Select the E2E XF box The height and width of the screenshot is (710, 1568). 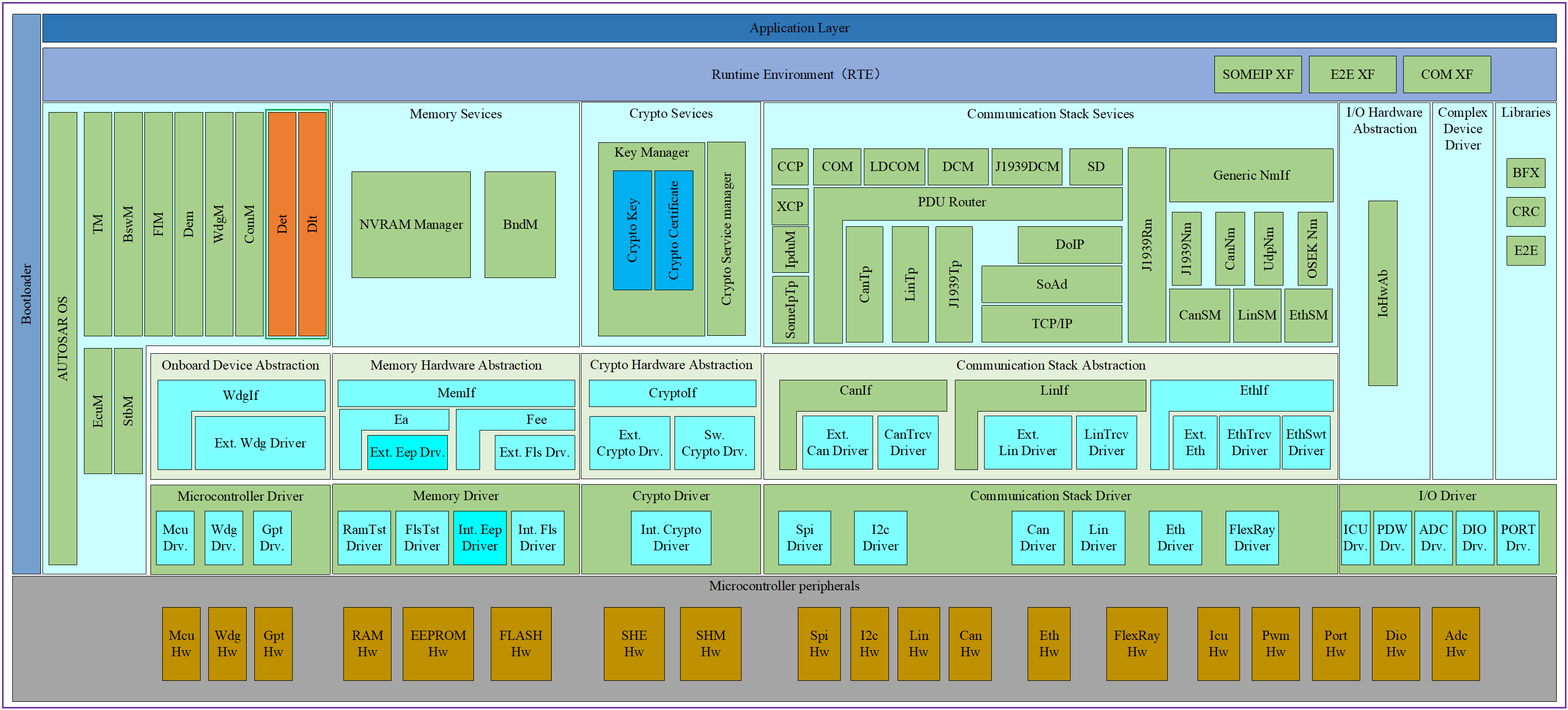1353,74
